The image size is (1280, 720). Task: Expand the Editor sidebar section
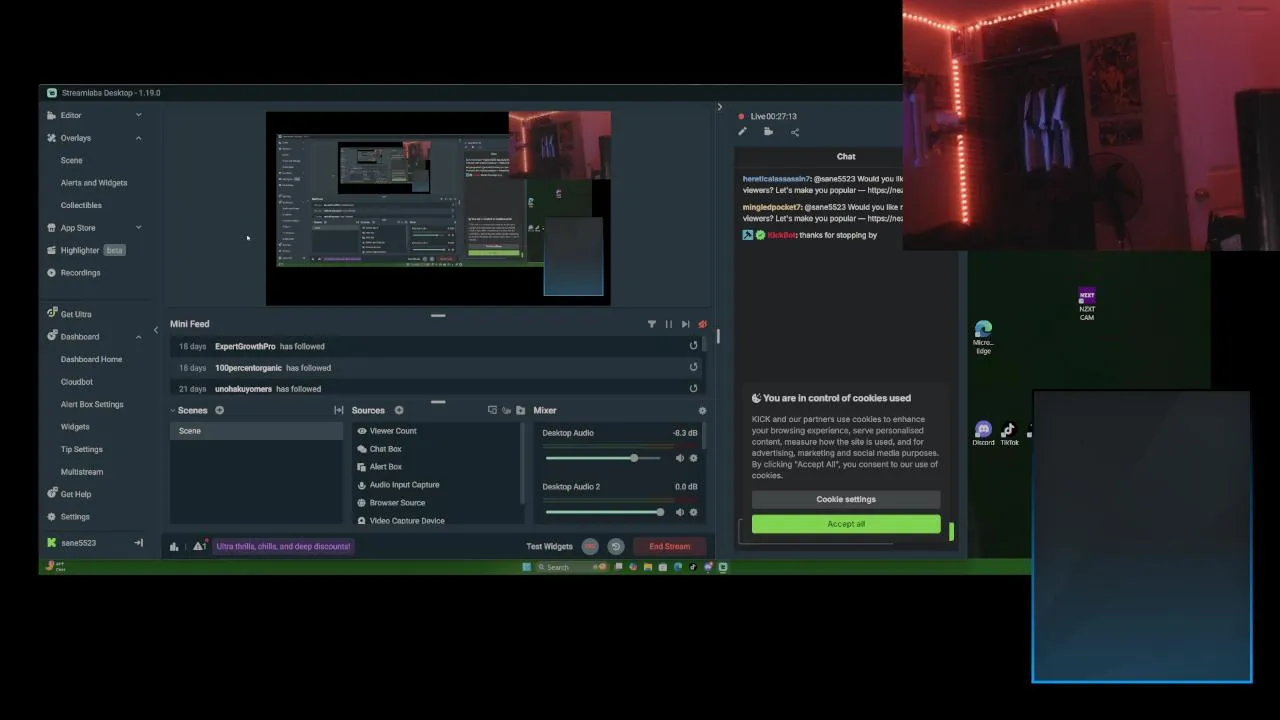coord(139,115)
